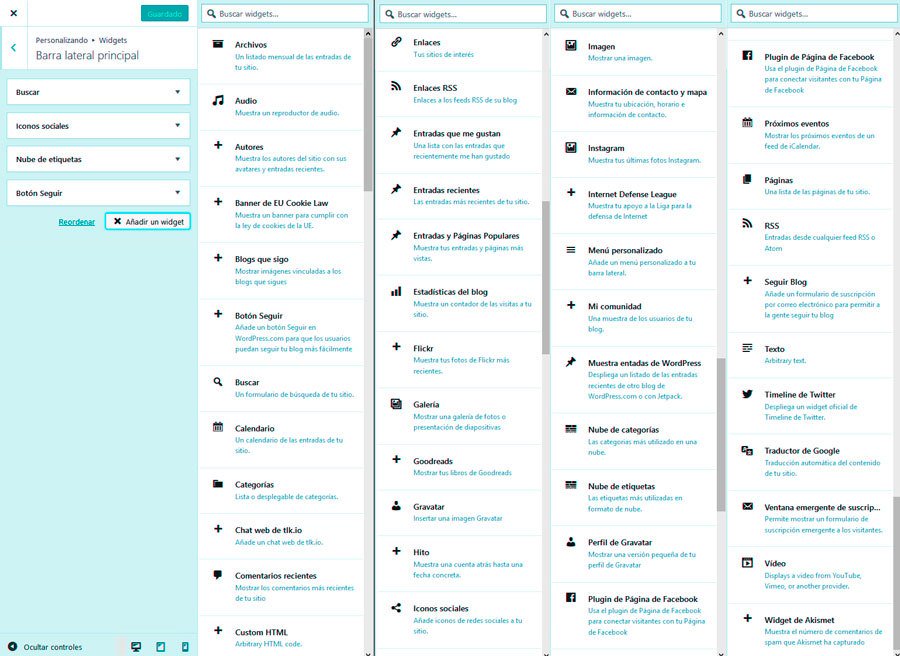
Task: Select the Estadísticas del blog chart icon
Action: pos(396,292)
